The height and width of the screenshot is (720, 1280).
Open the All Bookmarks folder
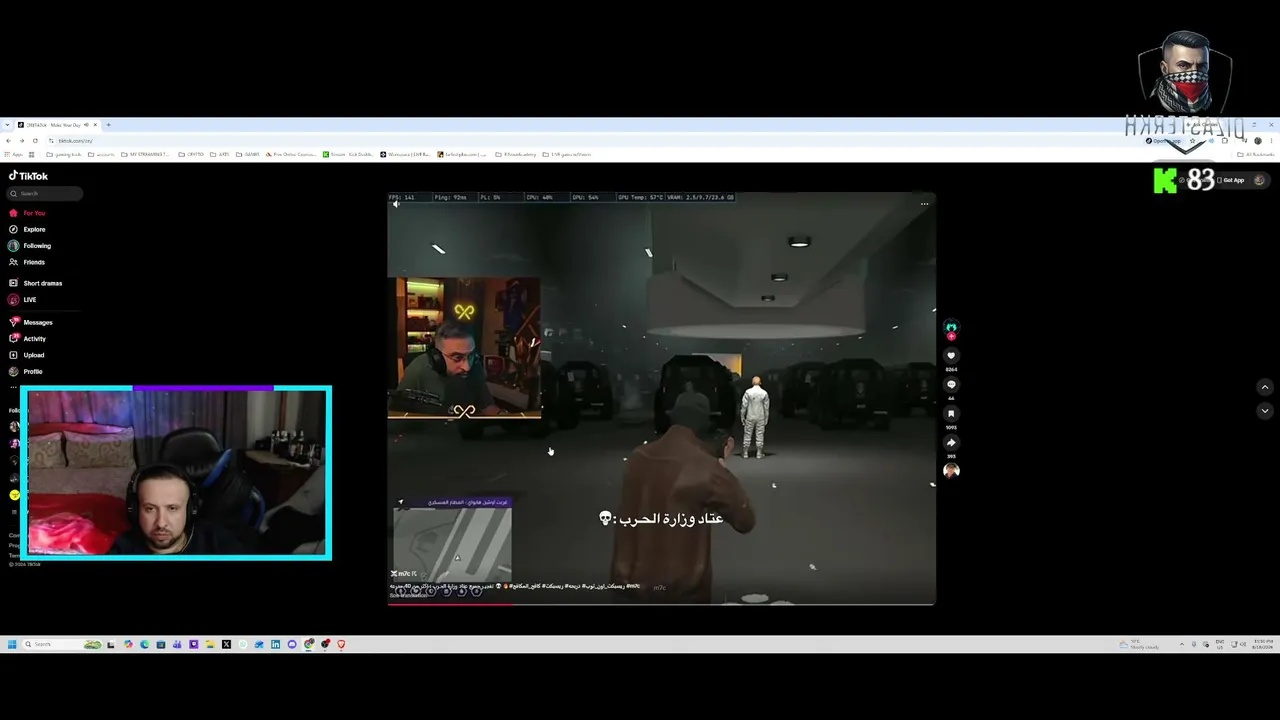(x=1256, y=154)
